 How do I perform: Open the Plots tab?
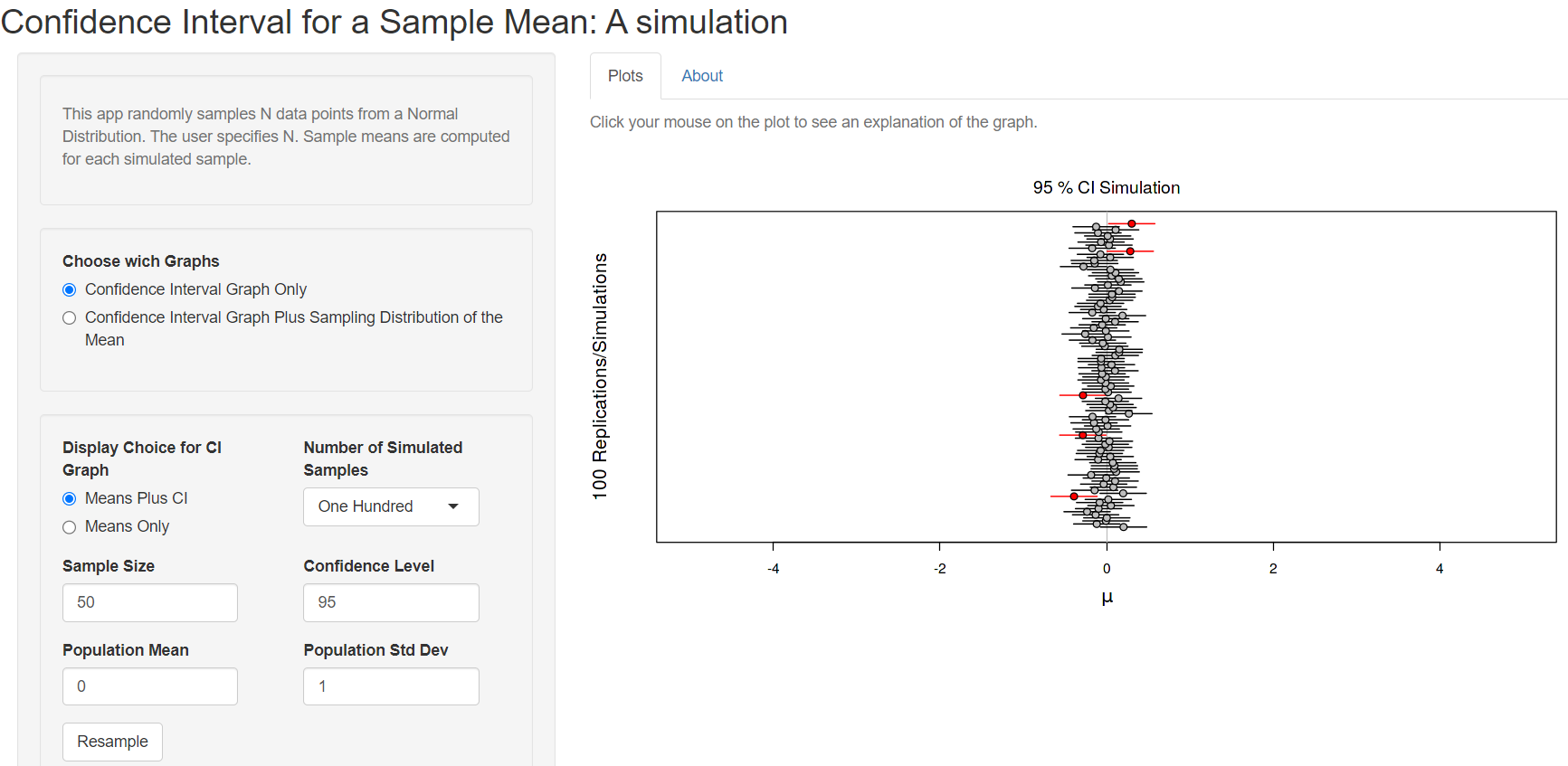625,76
